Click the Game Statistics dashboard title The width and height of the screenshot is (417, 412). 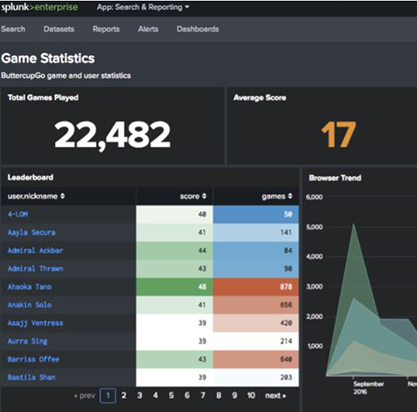(x=48, y=58)
